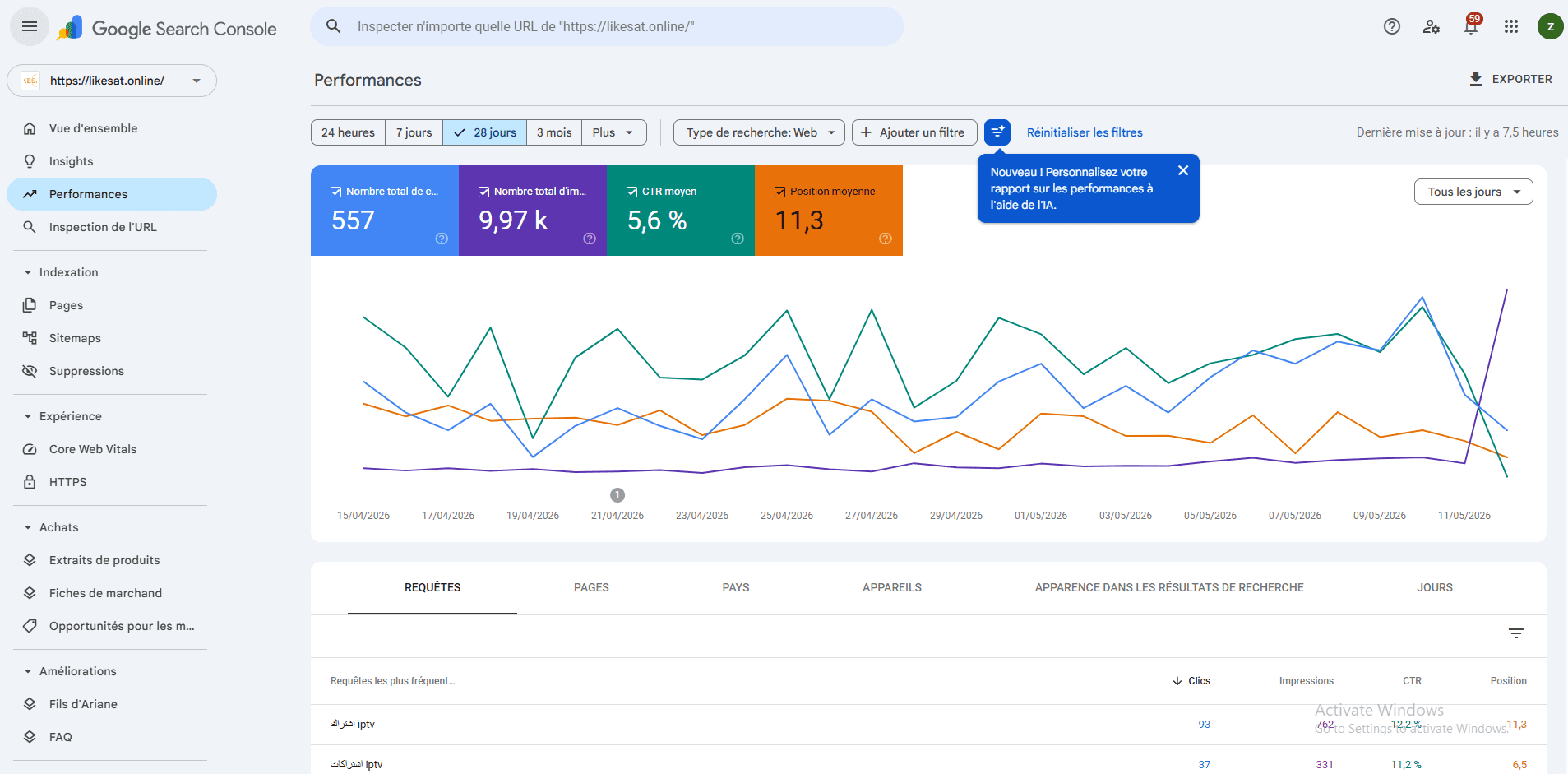Open the Google apps grid

point(1511,26)
